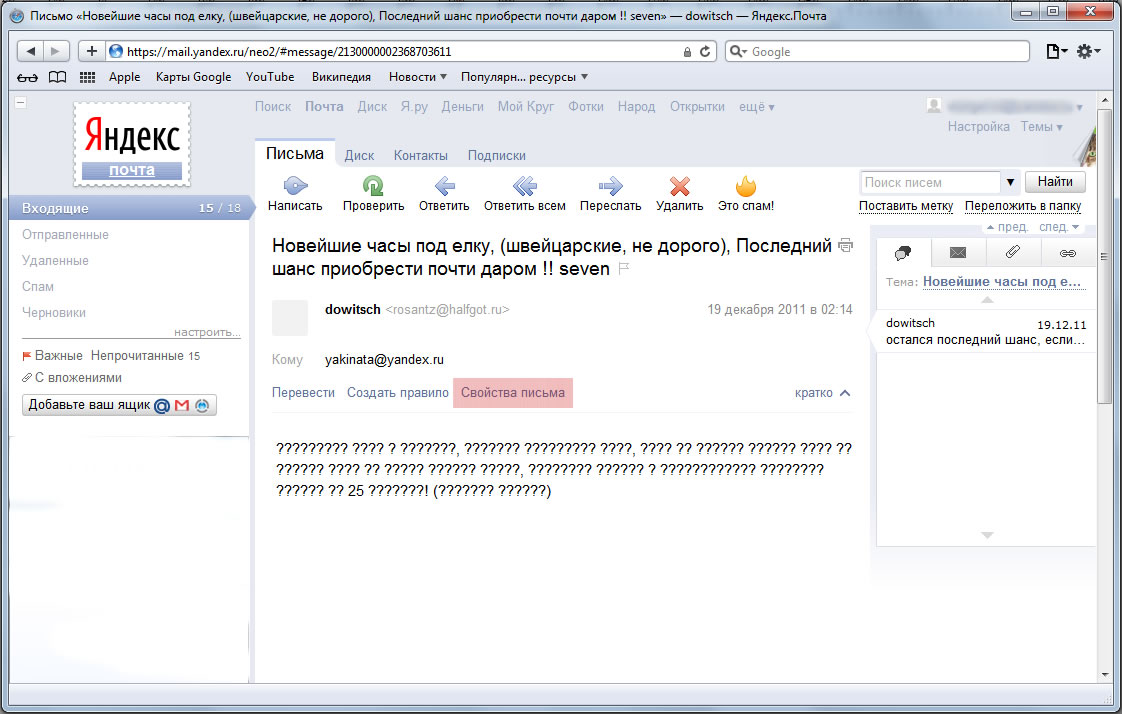Switch to the Контакты tab
The width and height of the screenshot is (1122, 714).
420,155
